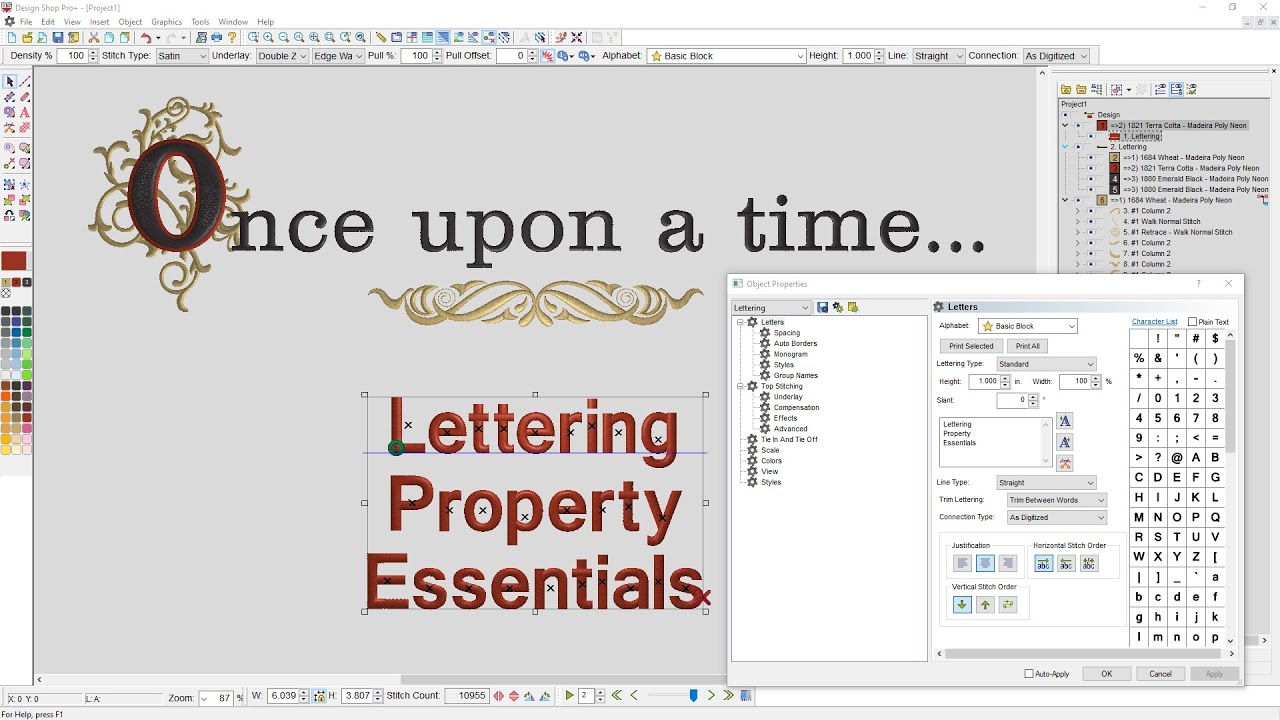The image size is (1280, 720).
Task: Click the '@' character in the character grid
Action: (x=1177, y=458)
